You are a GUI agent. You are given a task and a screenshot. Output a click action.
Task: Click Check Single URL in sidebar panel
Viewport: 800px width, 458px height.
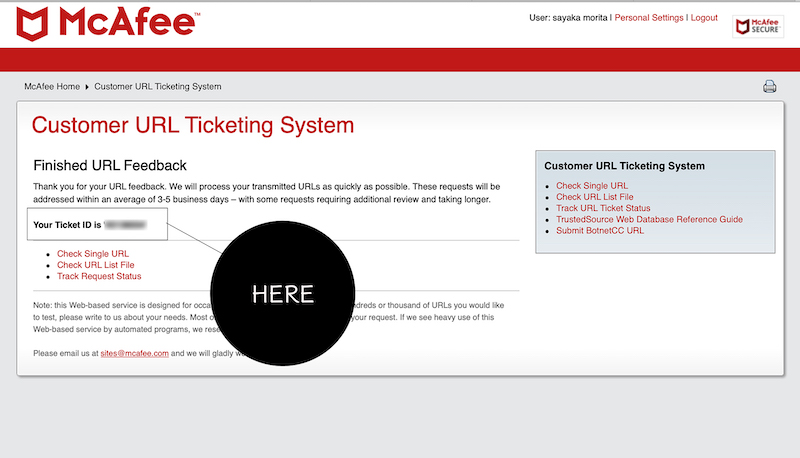592,186
